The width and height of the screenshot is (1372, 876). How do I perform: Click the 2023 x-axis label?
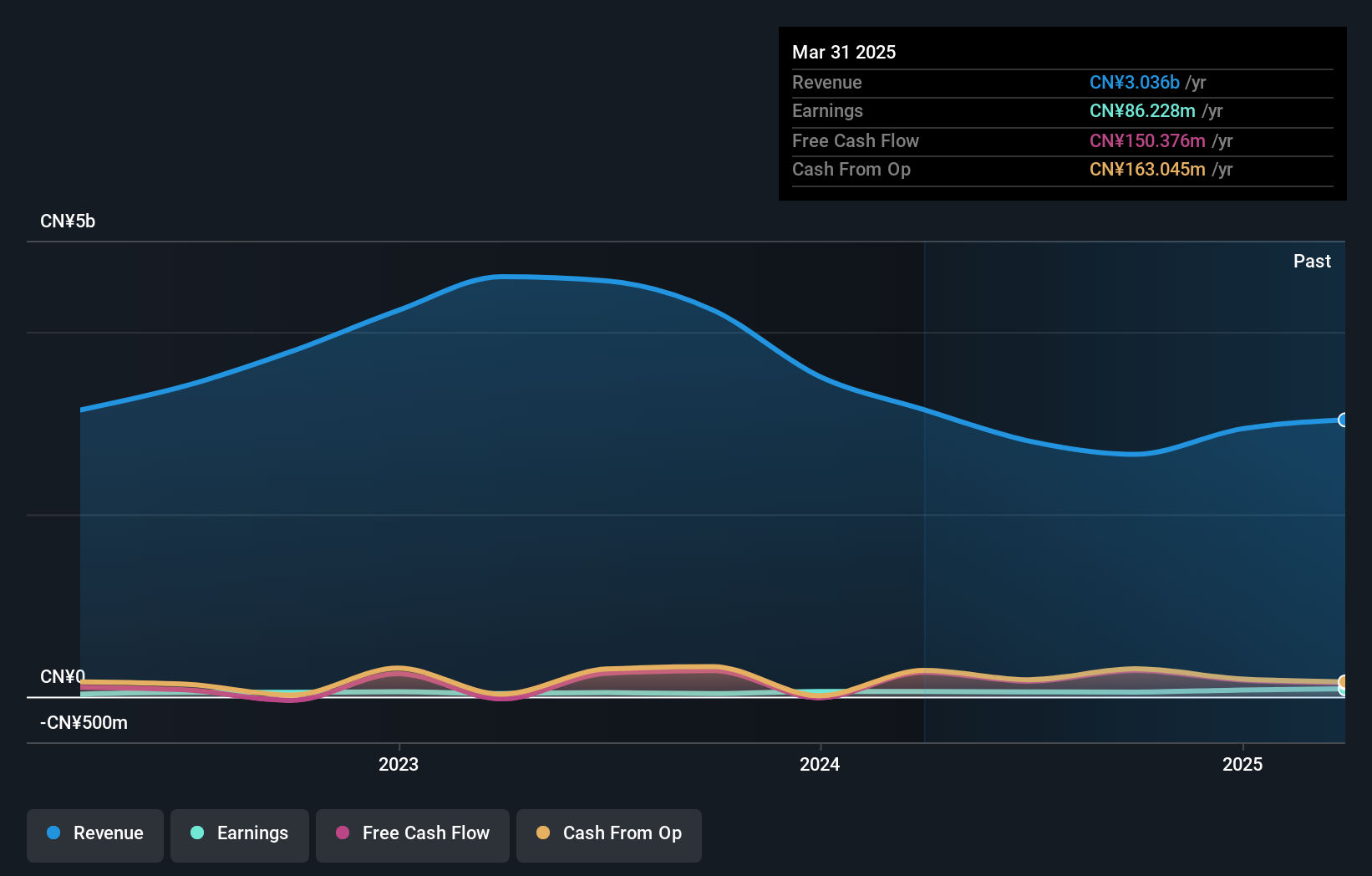coord(399,764)
